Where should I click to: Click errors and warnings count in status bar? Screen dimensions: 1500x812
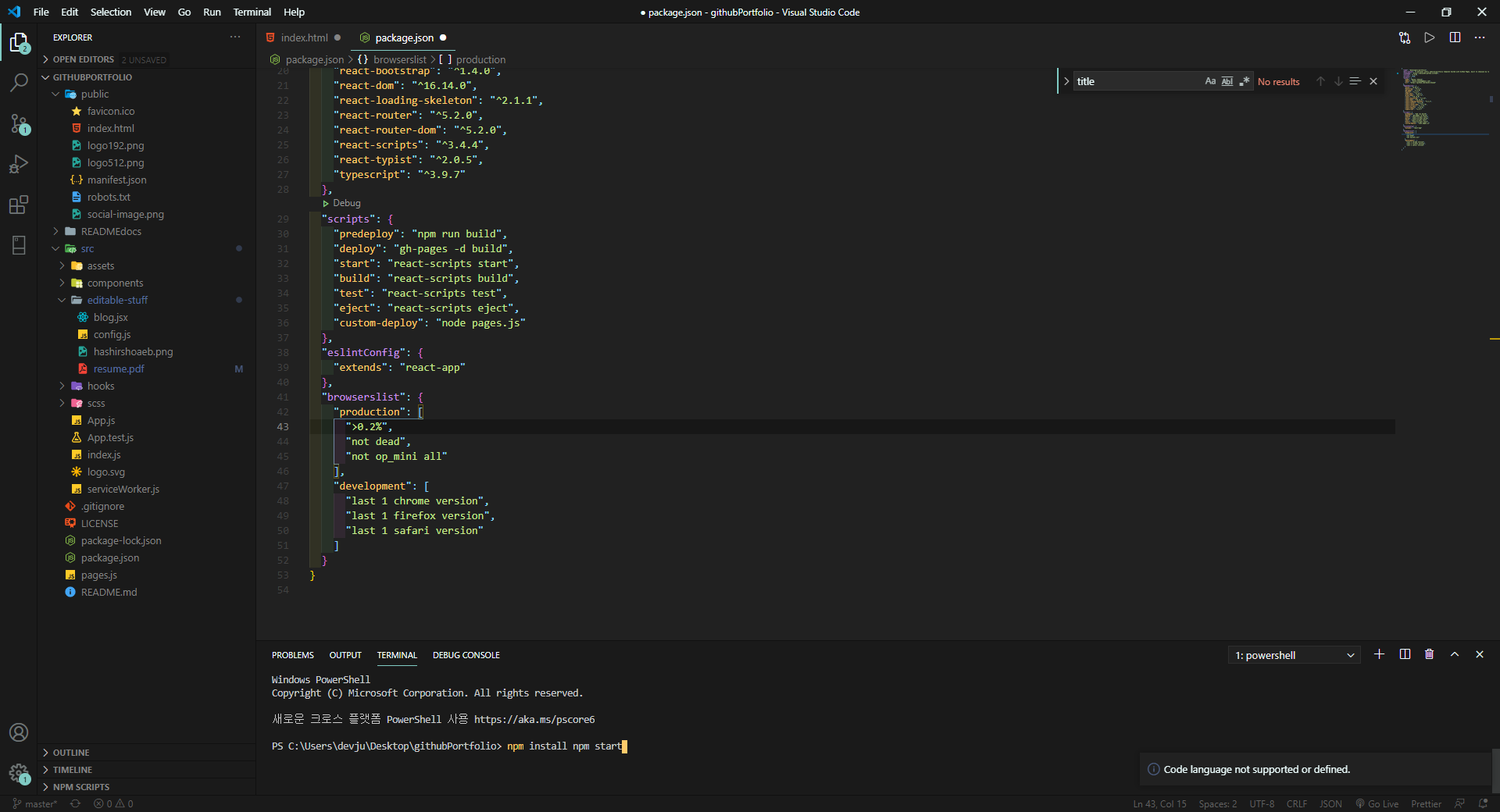point(113,803)
